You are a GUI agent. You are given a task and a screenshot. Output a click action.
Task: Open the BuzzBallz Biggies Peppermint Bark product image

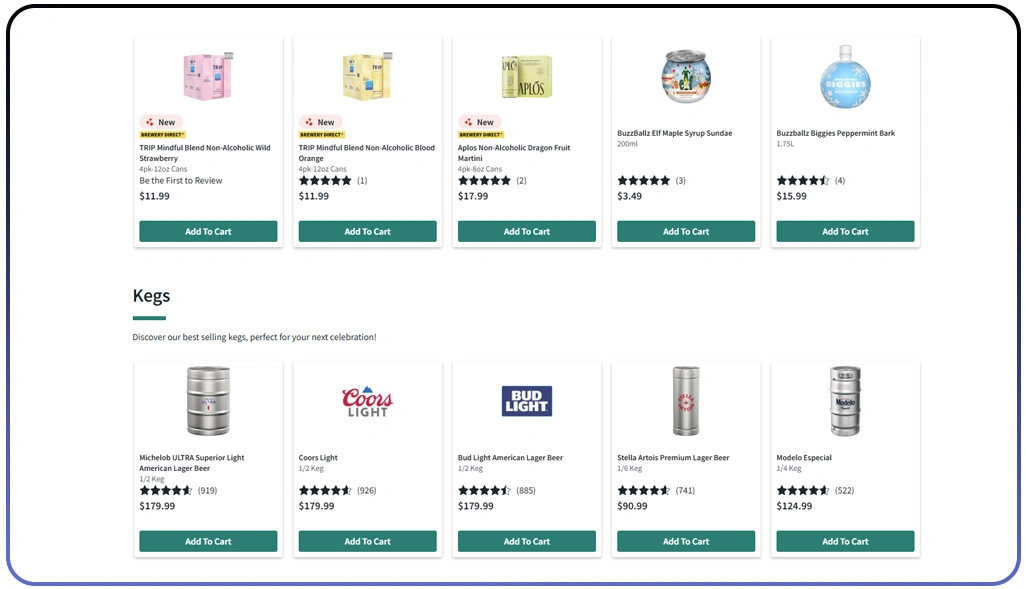[x=845, y=76]
